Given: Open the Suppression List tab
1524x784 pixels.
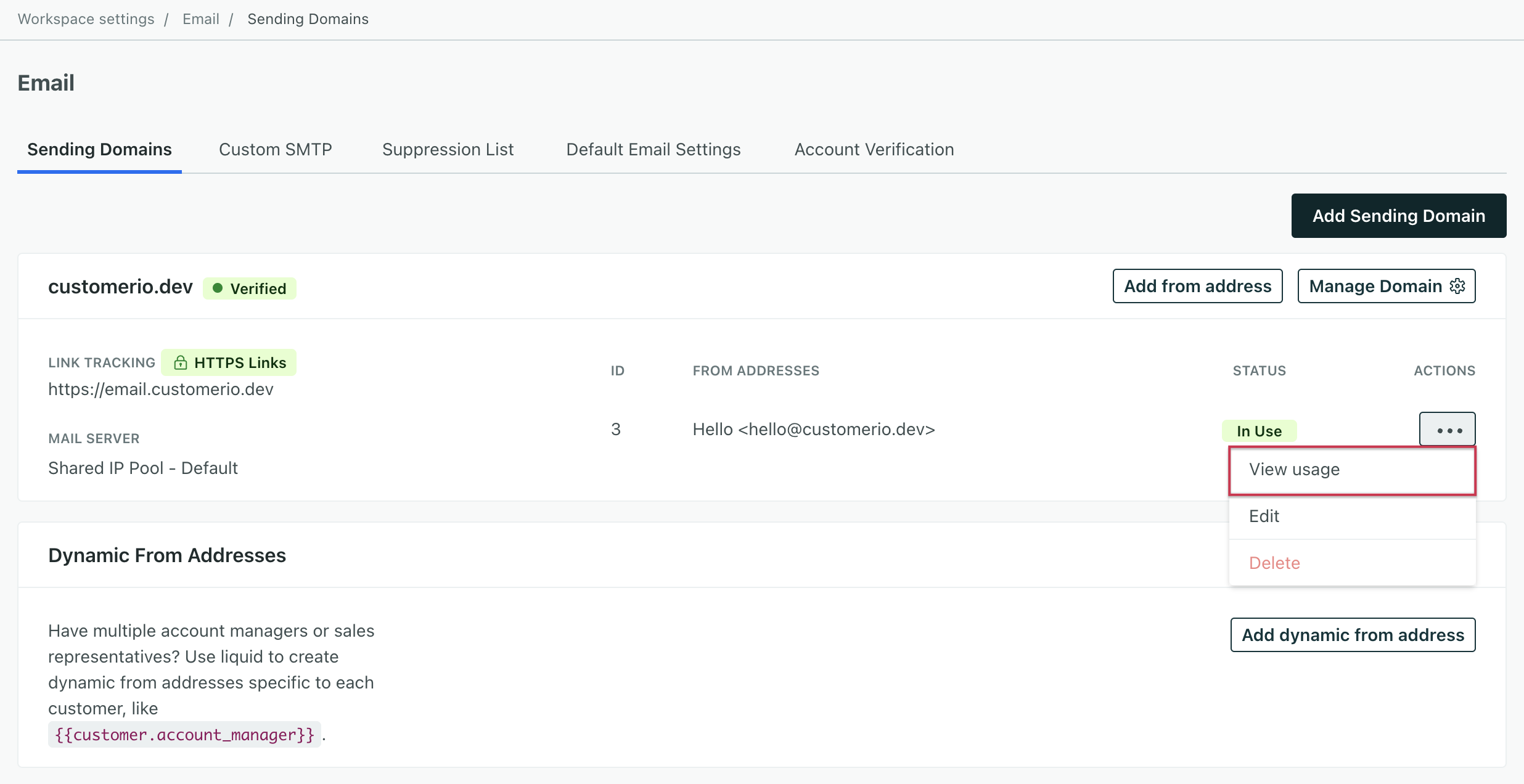Looking at the screenshot, I should coord(448,150).
